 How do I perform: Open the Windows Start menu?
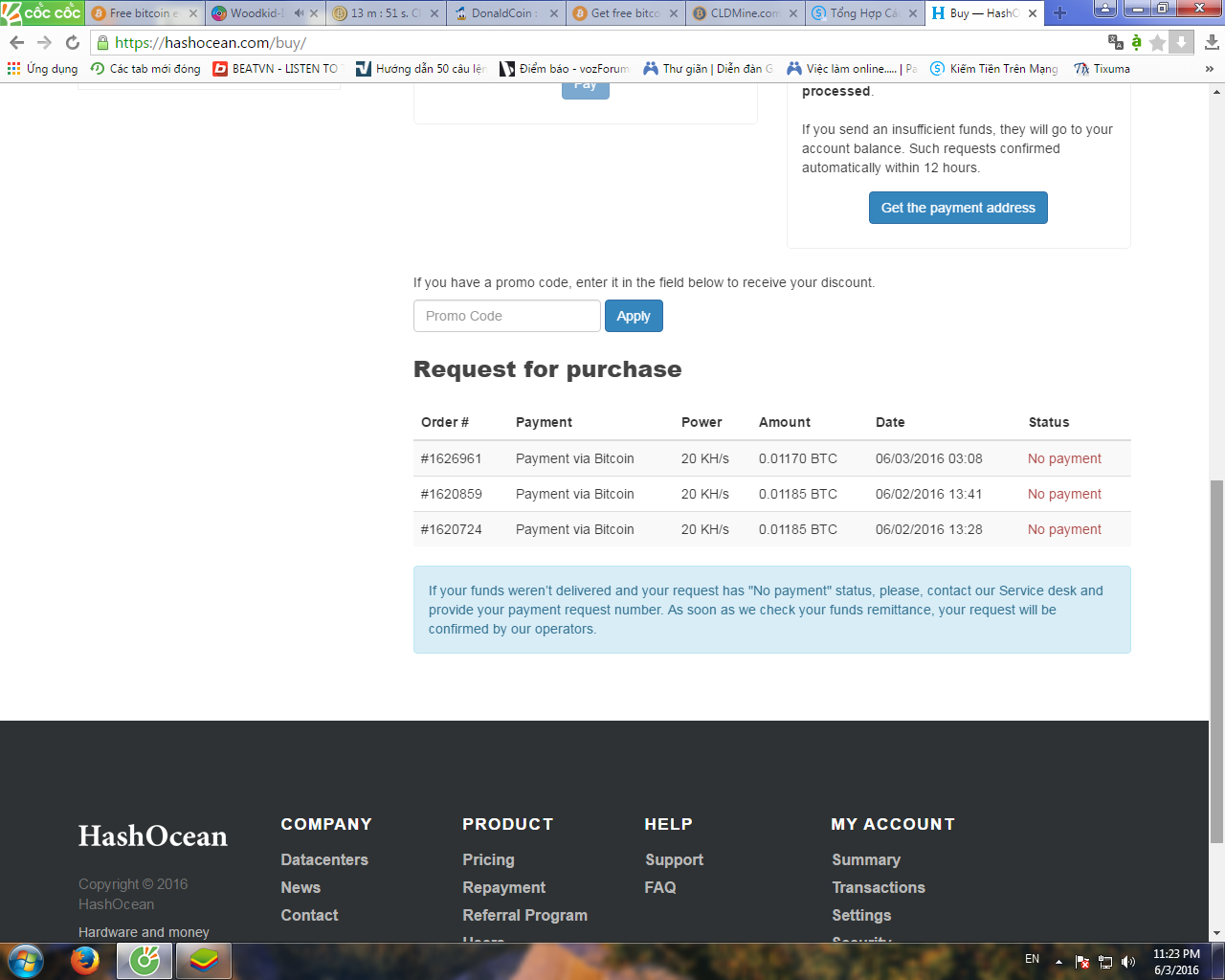pyautogui.click(x=26, y=961)
